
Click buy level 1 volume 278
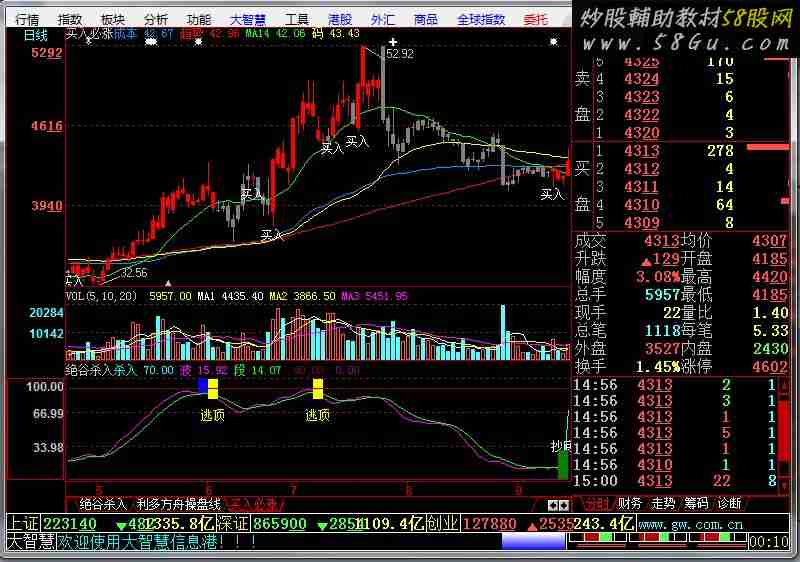720,151
